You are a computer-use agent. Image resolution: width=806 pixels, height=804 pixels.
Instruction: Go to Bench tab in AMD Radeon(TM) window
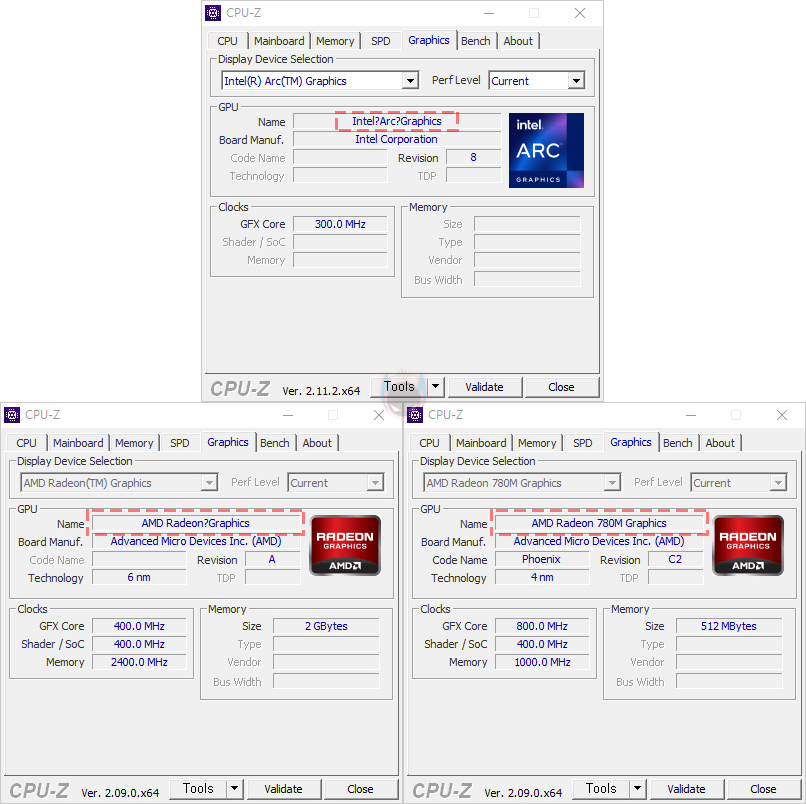click(x=274, y=443)
